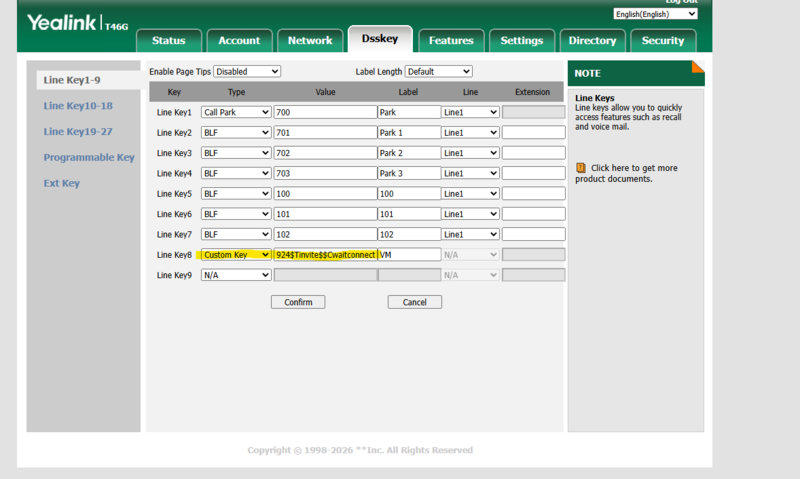Click the Park 1 label field
Image resolution: width=800 pixels, height=479 pixels.
pyautogui.click(x=409, y=133)
